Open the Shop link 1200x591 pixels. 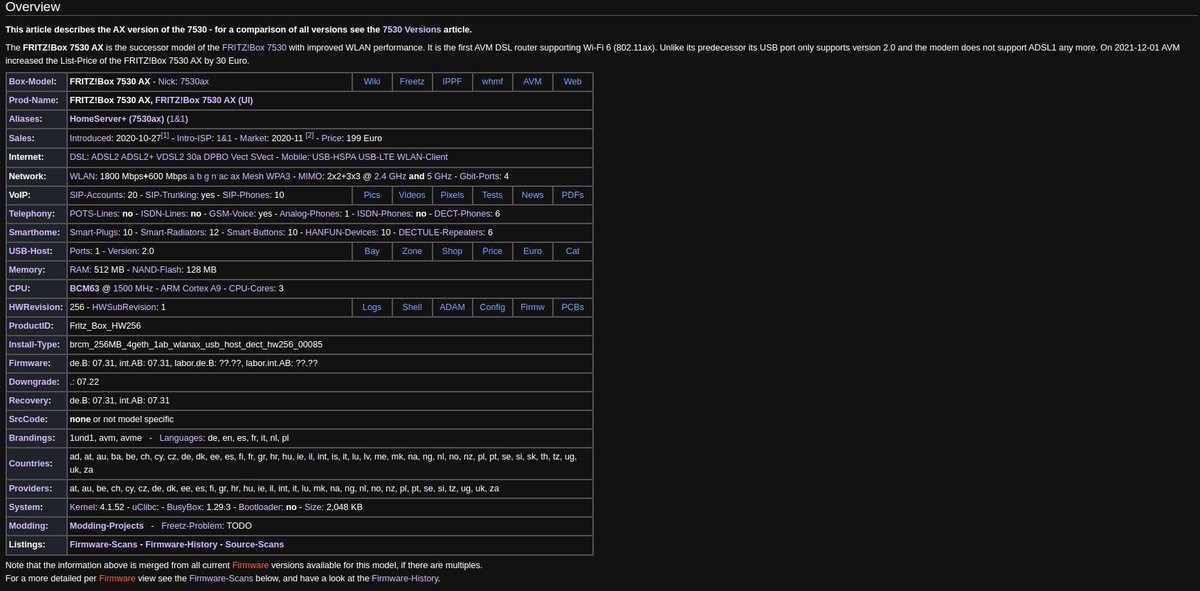(452, 251)
